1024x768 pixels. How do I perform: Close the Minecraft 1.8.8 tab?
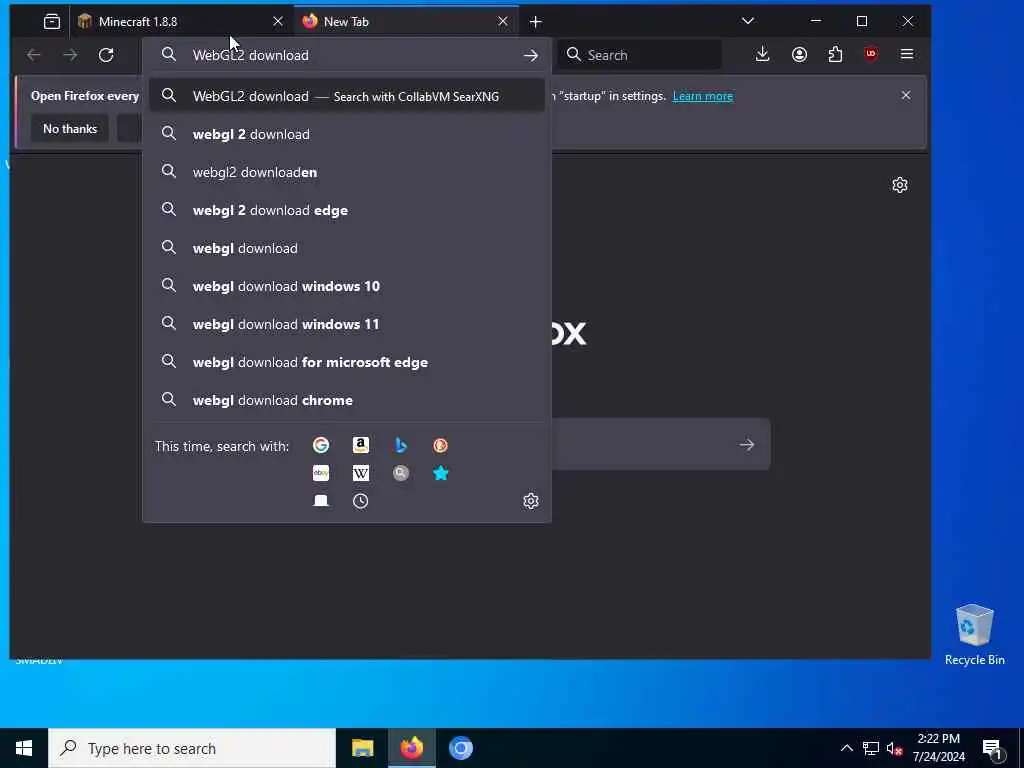(278, 22)
